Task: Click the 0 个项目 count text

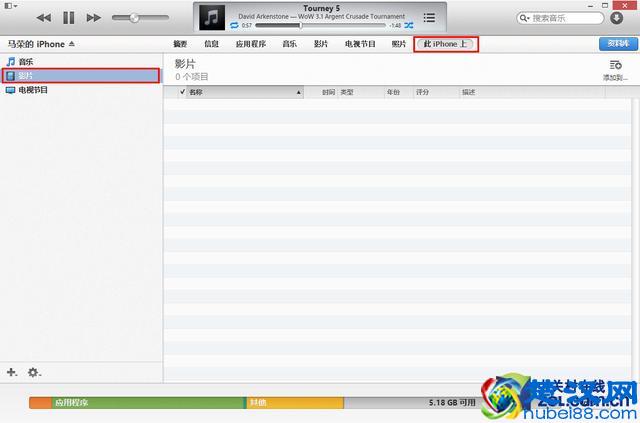Action: [x=191, y=76]
